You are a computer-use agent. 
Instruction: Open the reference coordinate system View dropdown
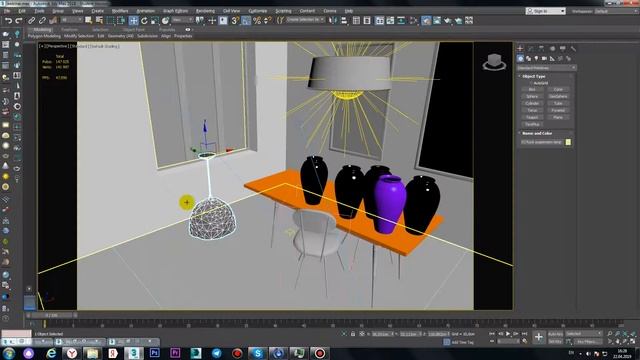182,20
